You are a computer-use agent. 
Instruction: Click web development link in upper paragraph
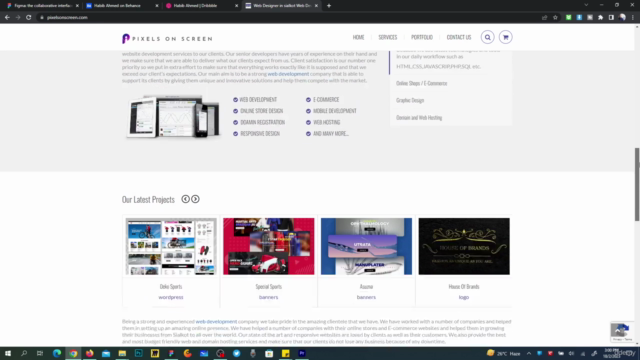(x=288, y=74)
